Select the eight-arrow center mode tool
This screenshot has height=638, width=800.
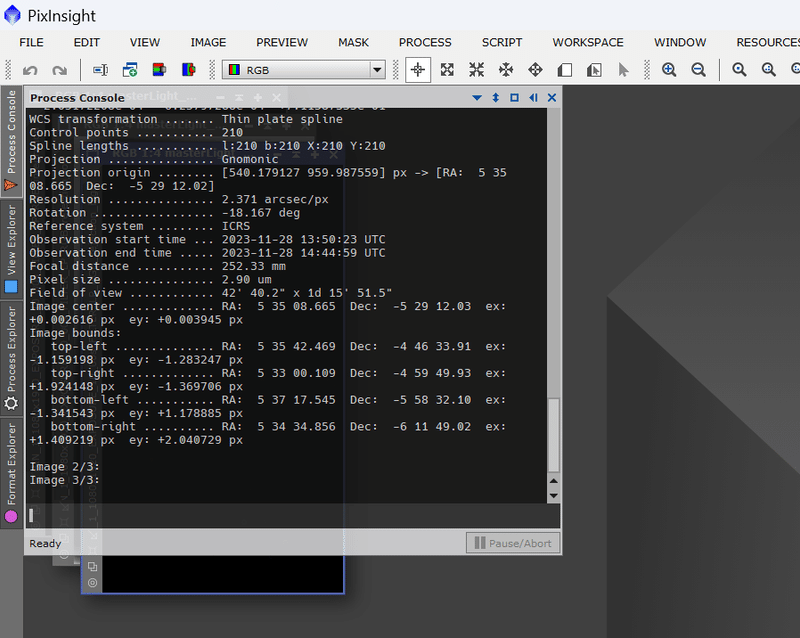506,70
